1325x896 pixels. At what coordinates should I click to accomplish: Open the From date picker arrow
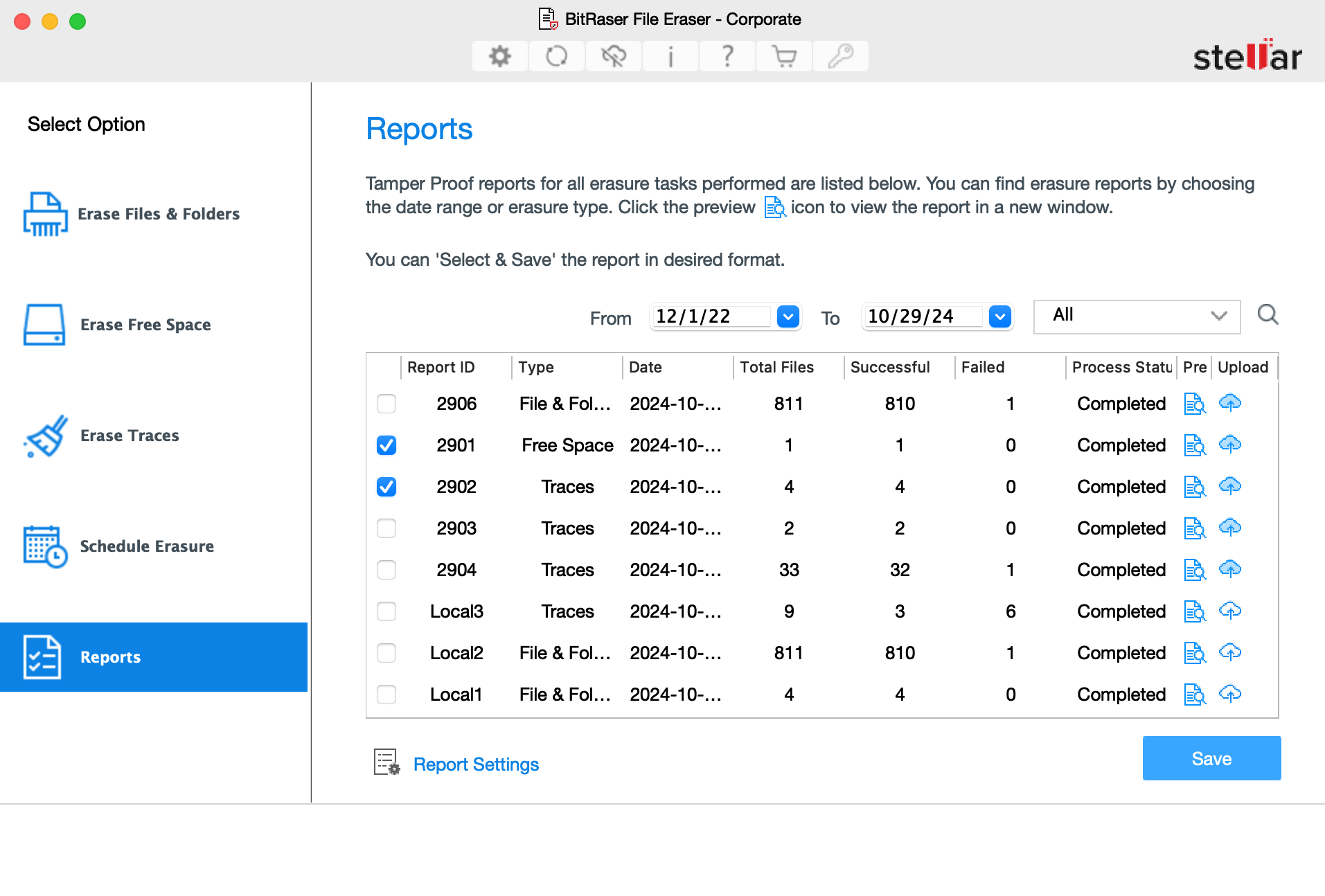pyautogui.click(x=788, y=316)
